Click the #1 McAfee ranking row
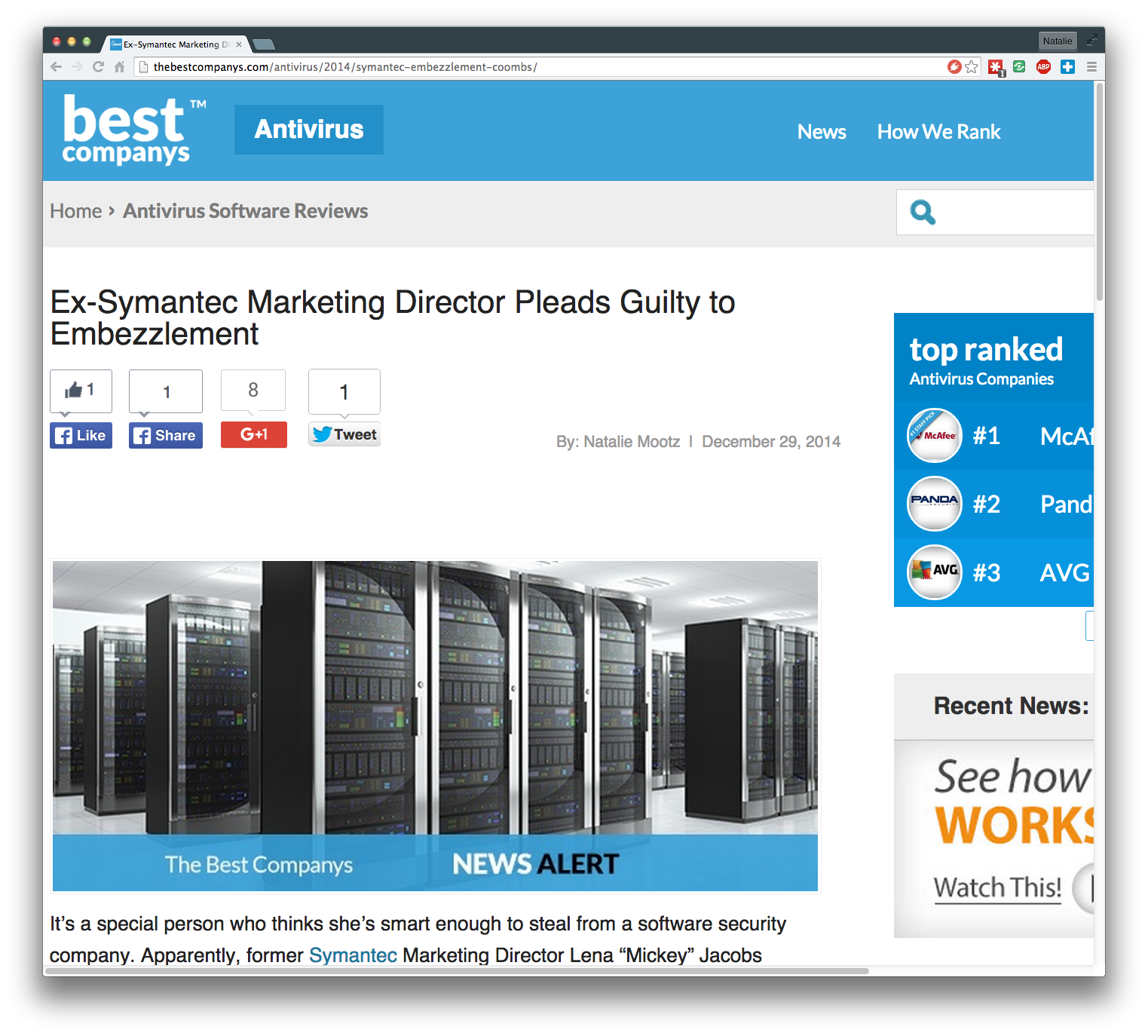This screenshot has width=1148, height=1036. pos(993,436)
